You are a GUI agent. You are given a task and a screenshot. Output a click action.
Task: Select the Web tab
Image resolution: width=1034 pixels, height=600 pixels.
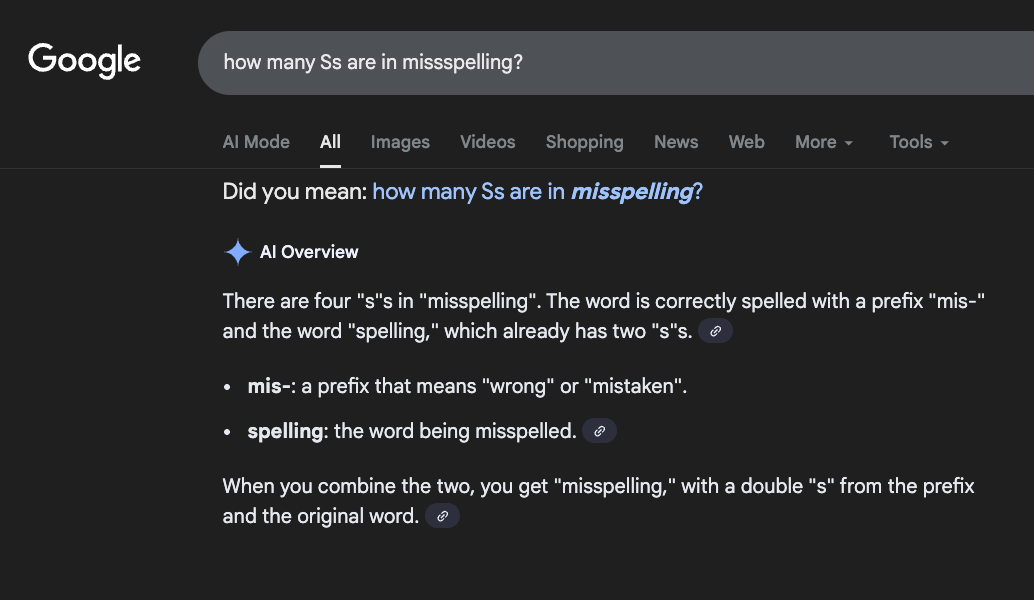746,142
